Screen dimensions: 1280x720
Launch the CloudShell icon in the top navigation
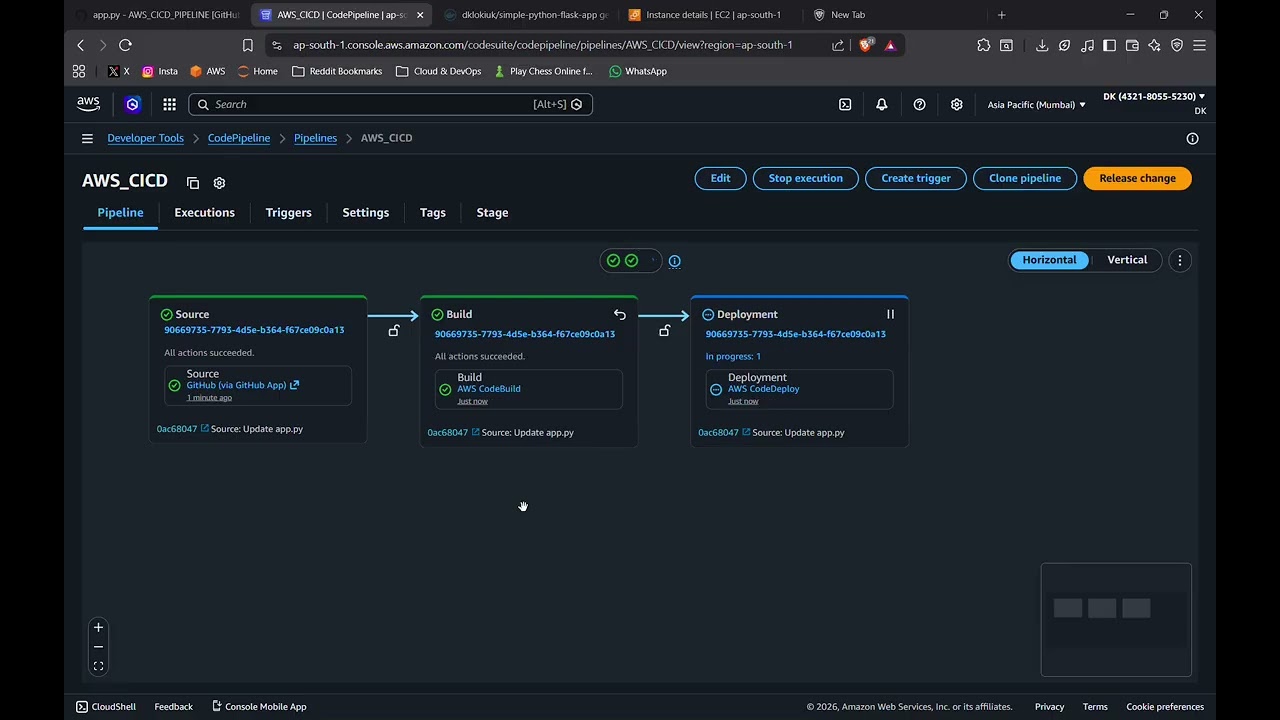(845, 104)
